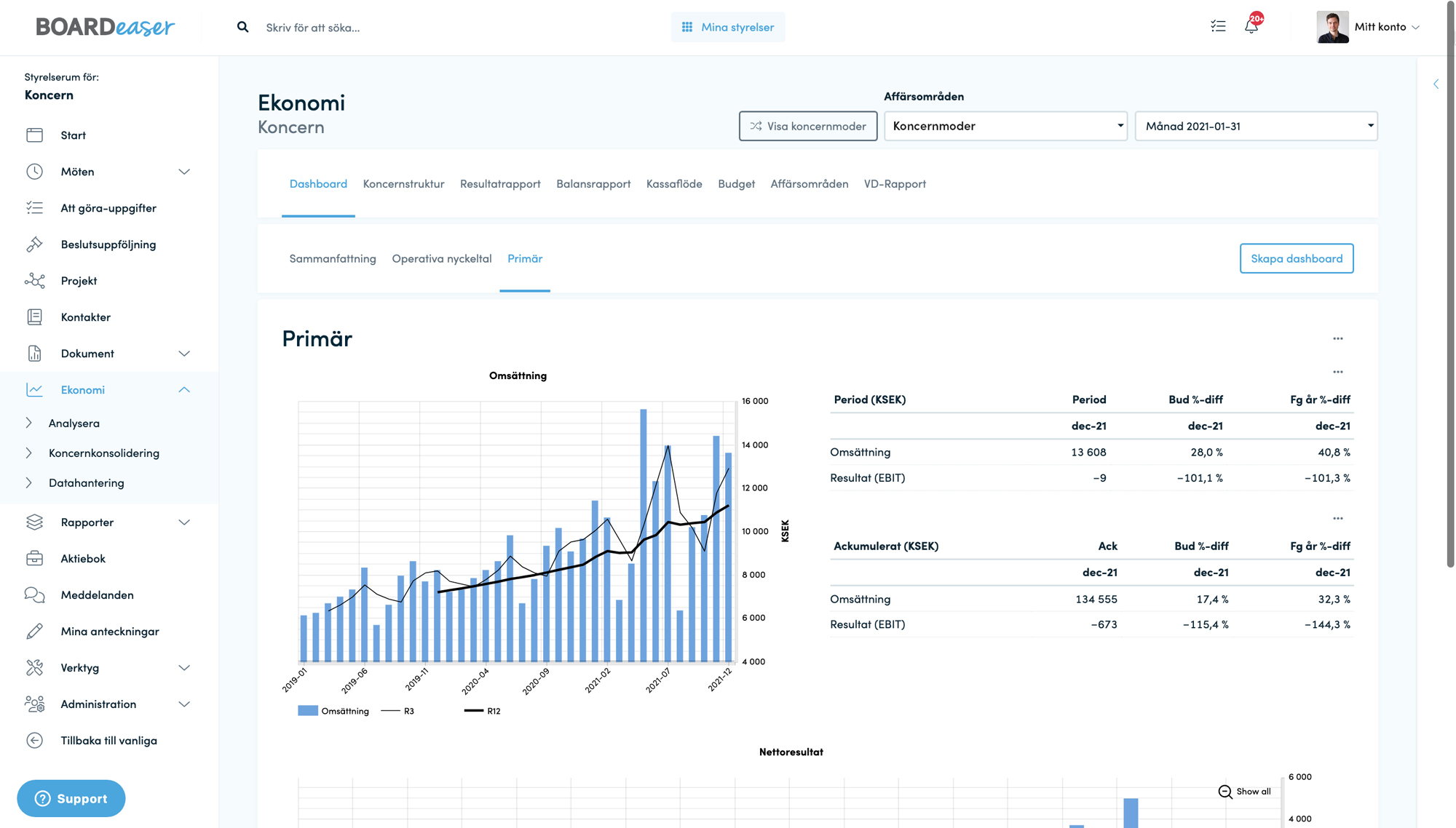Click the Rapporter layers icon

34,522
